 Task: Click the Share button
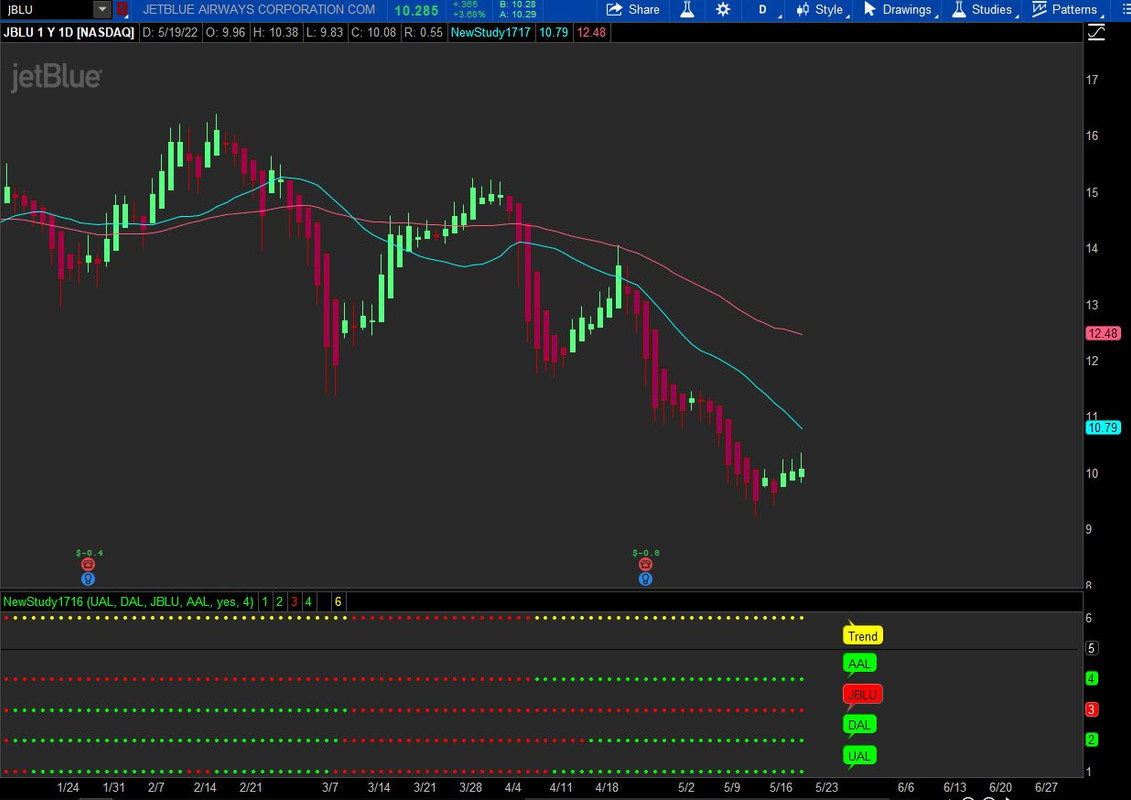tap(633, 10)
